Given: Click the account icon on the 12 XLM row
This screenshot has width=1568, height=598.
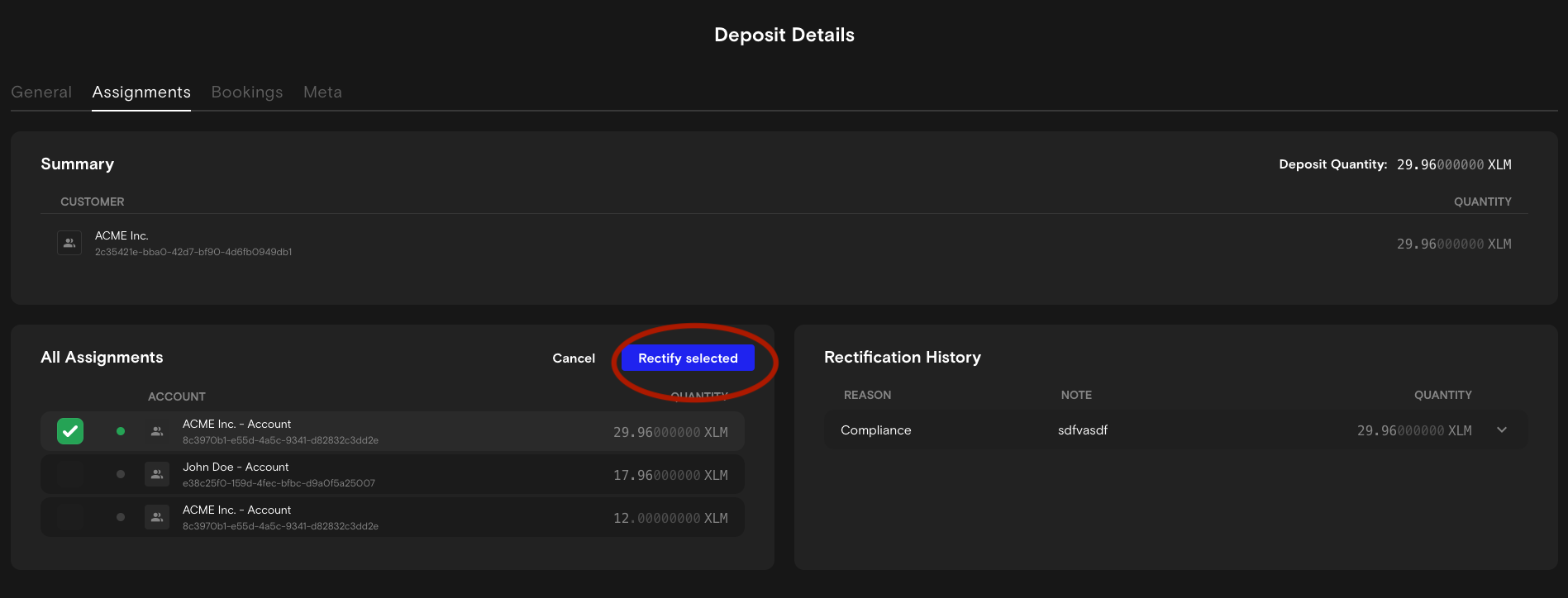Looking at the screenshot, I should click(157, 517).
